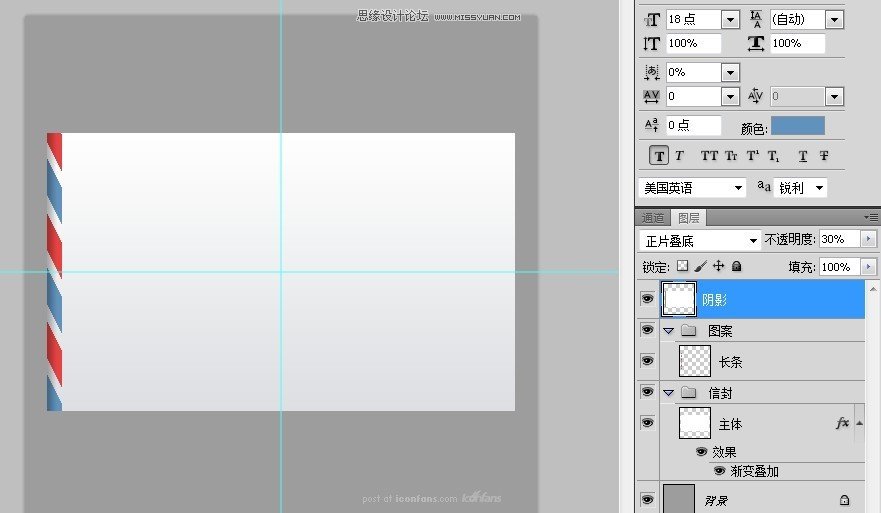Open the font size 18点 dropdown
881x513 pixels.
pyautogui.click(x=730, y=20)
